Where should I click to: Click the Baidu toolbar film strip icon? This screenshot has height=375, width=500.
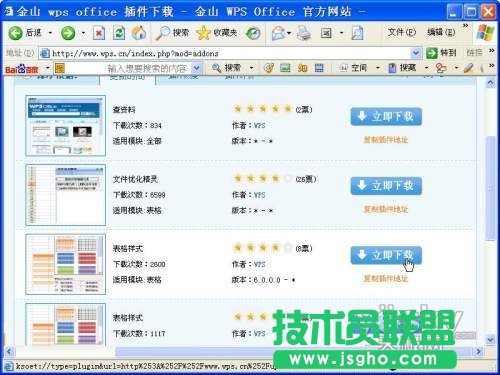319,68
